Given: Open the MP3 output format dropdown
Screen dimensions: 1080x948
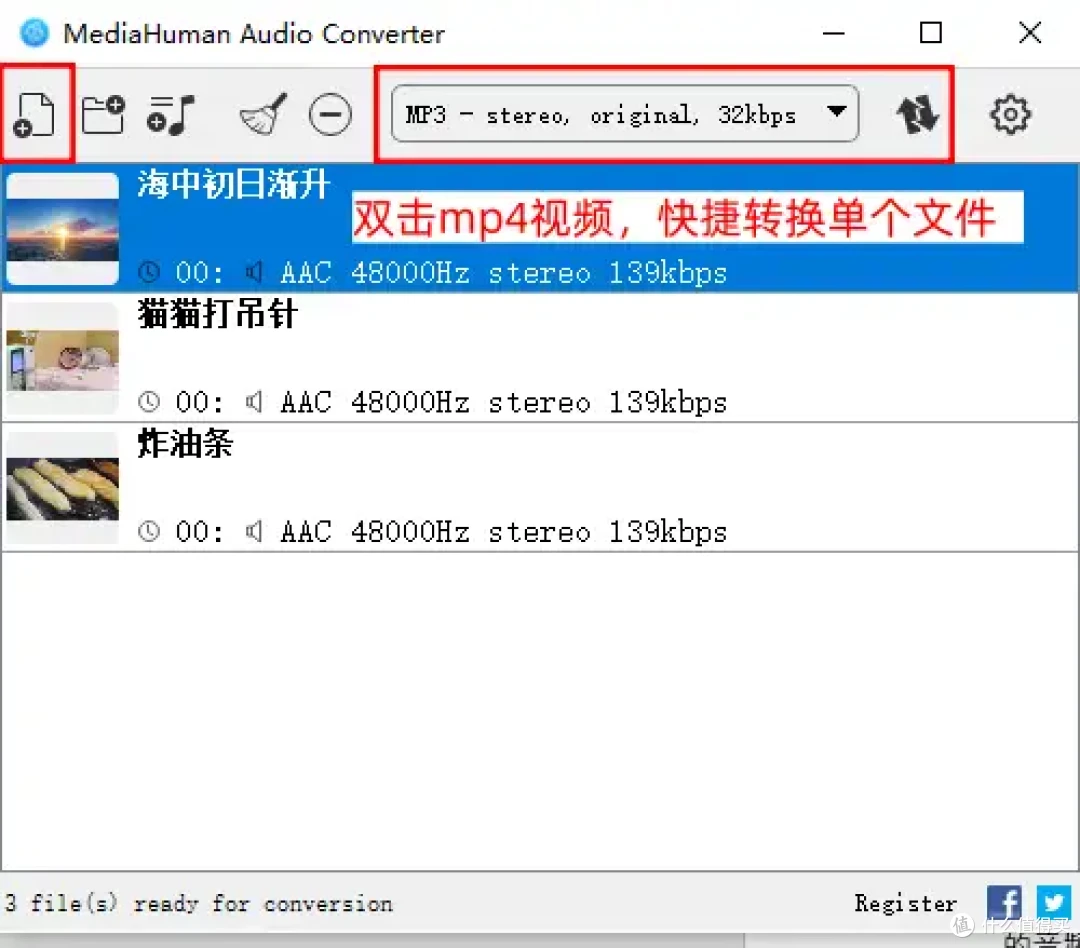Looking at the screenshot, I should 625,114.
